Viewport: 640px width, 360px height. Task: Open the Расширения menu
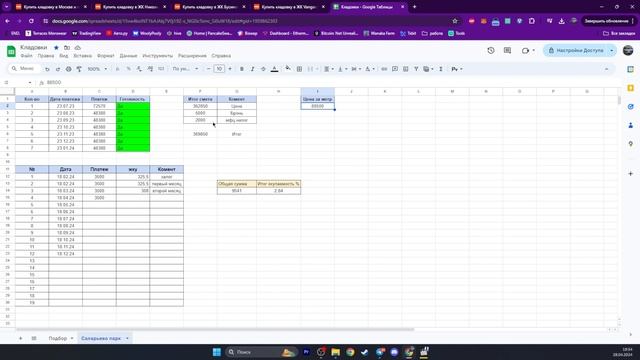(192, 56)
